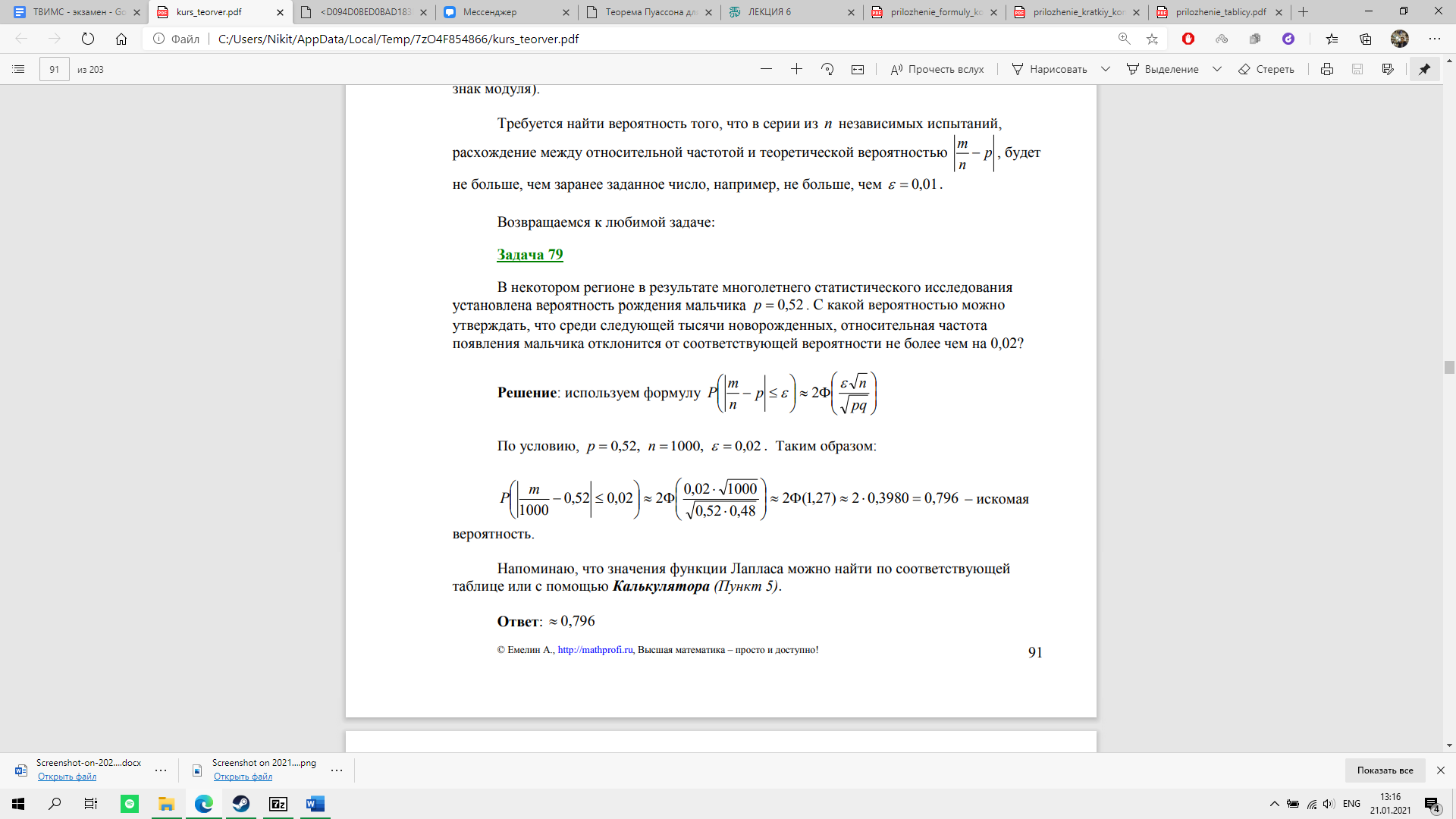Open options menu for Screenshot png download
Viewport: 1456px width, 819px height.
pyautogui.click(x=337, y=770)
